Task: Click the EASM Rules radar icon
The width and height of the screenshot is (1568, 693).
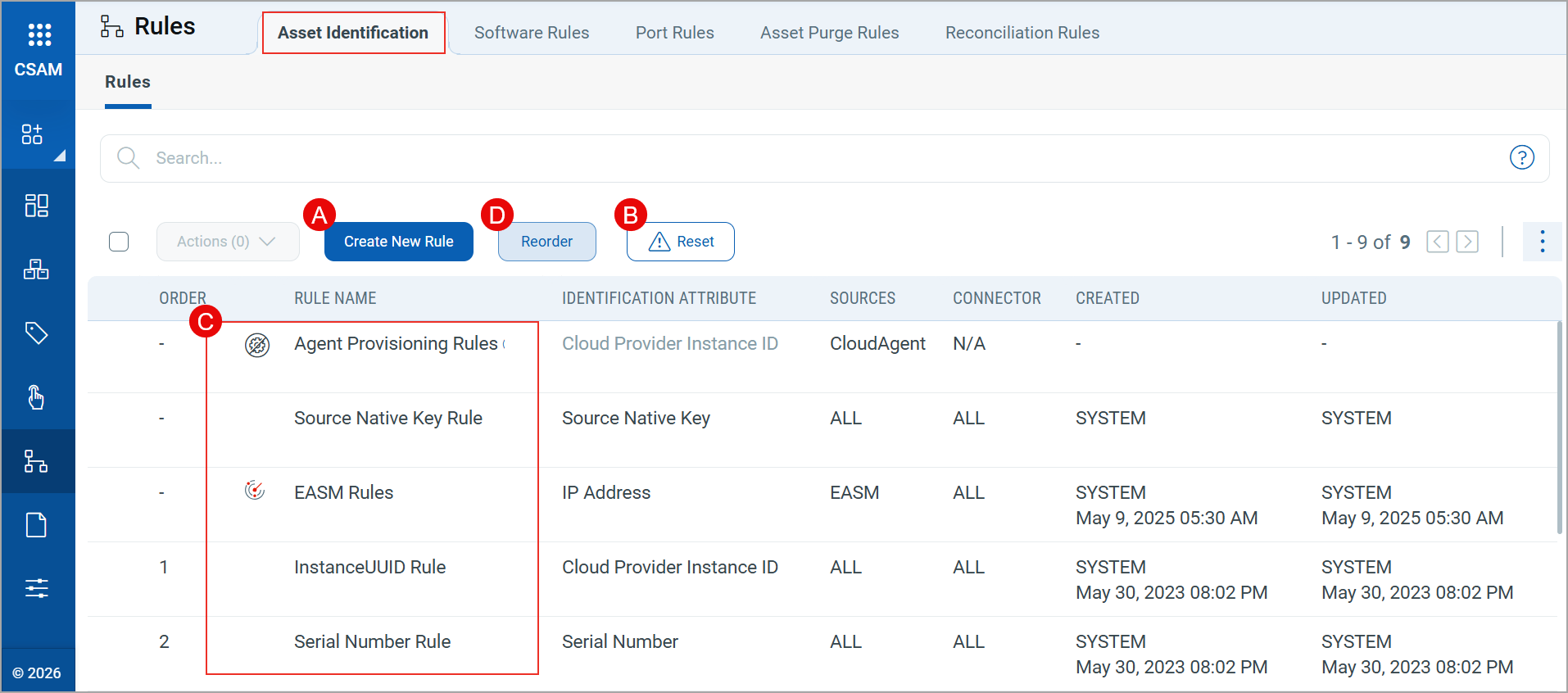Action: tap(255, 490)
